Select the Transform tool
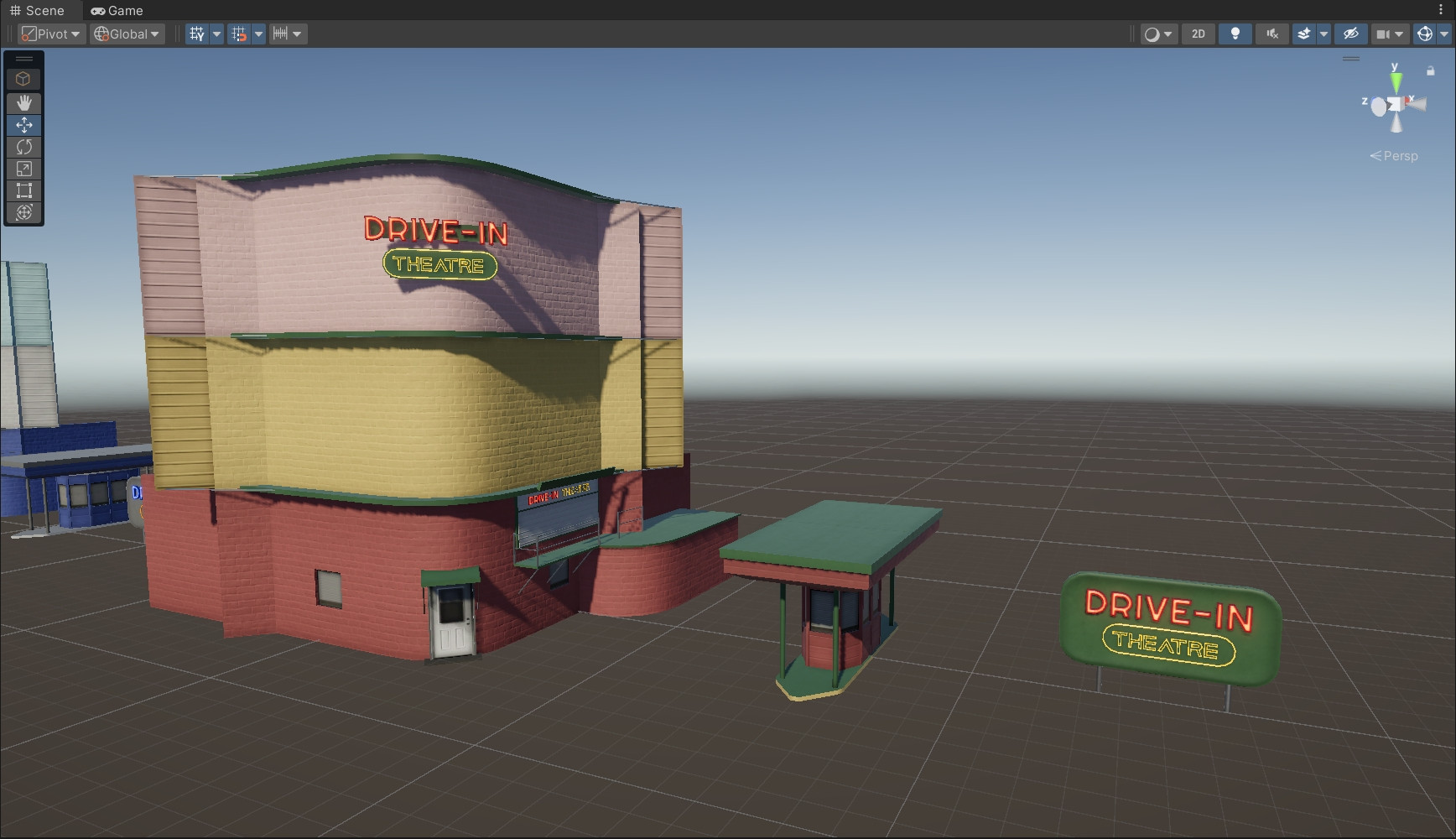1456x839 pixels. pos(23,212)
